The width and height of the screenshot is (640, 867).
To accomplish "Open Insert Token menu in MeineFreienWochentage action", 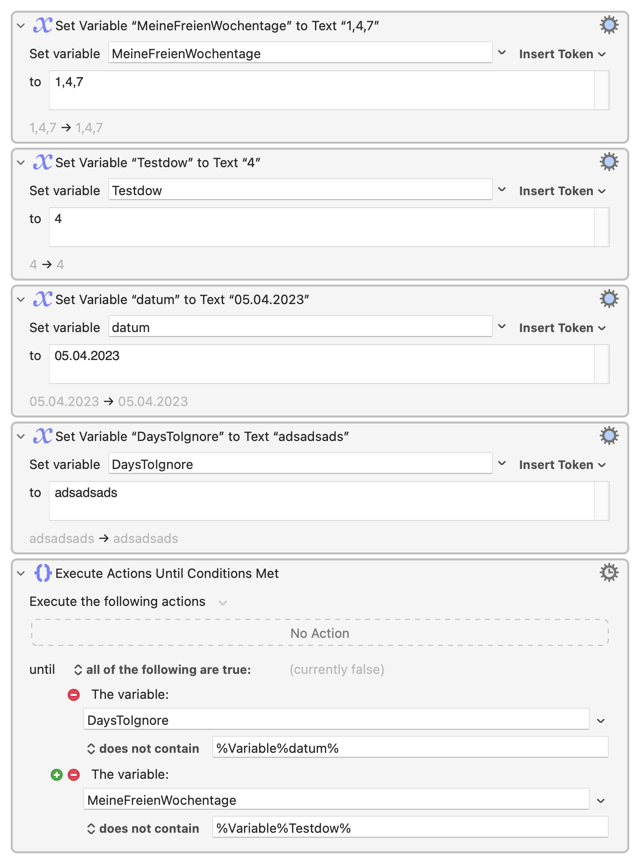I will (562, 54).
